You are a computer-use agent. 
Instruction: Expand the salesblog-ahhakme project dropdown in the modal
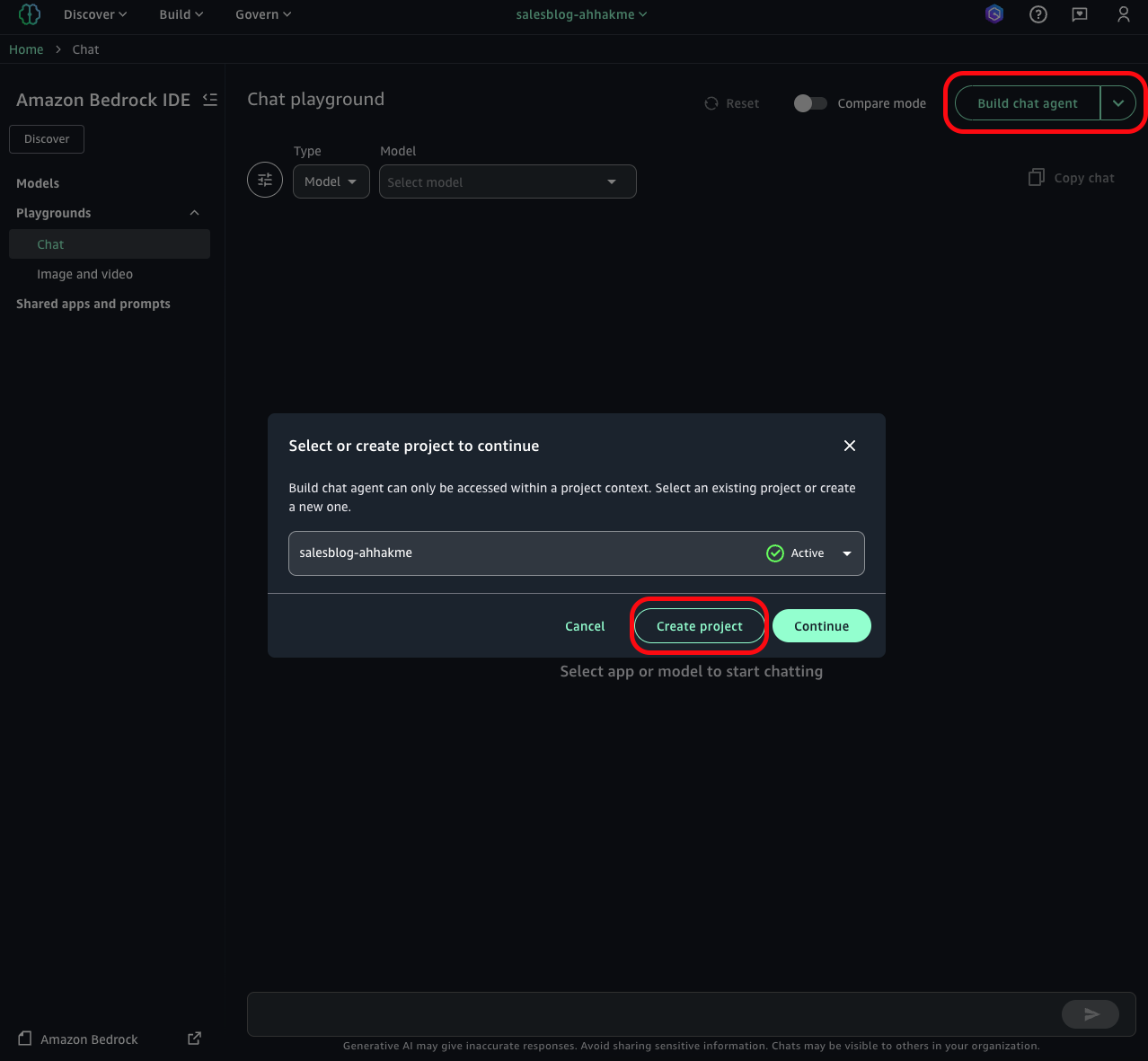pos(845,553)
